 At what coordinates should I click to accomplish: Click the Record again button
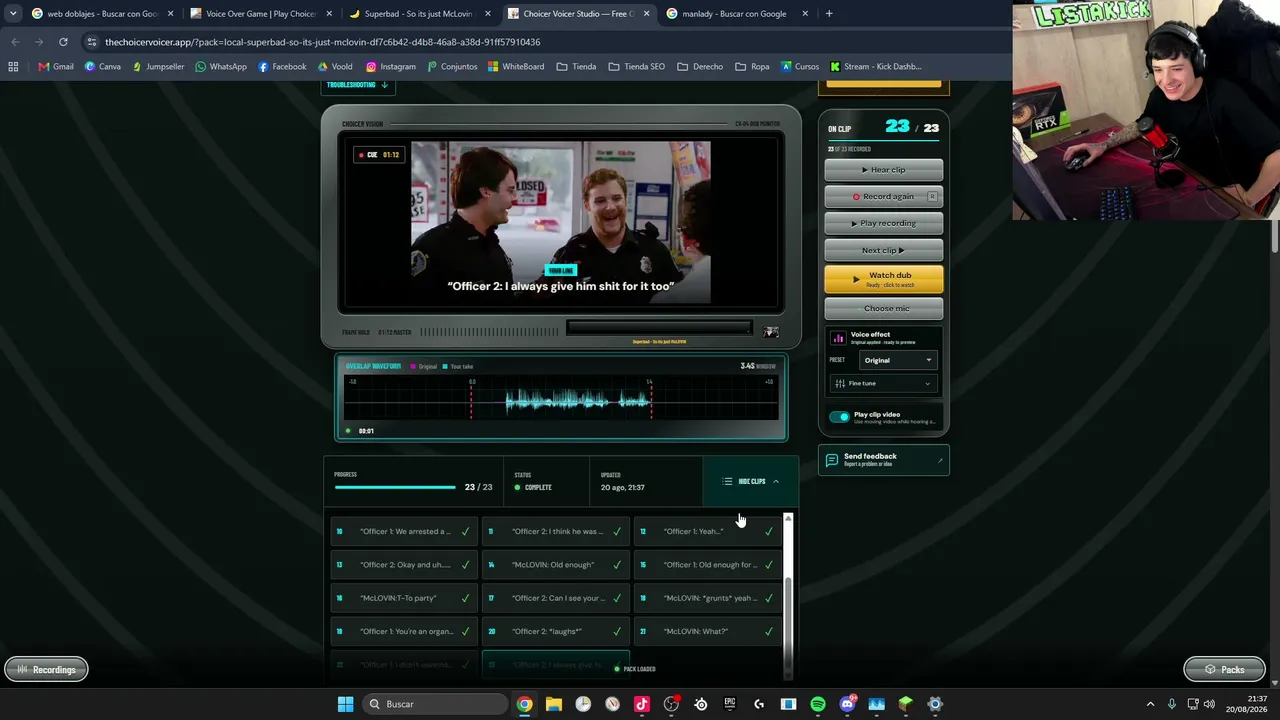point(884,197)
